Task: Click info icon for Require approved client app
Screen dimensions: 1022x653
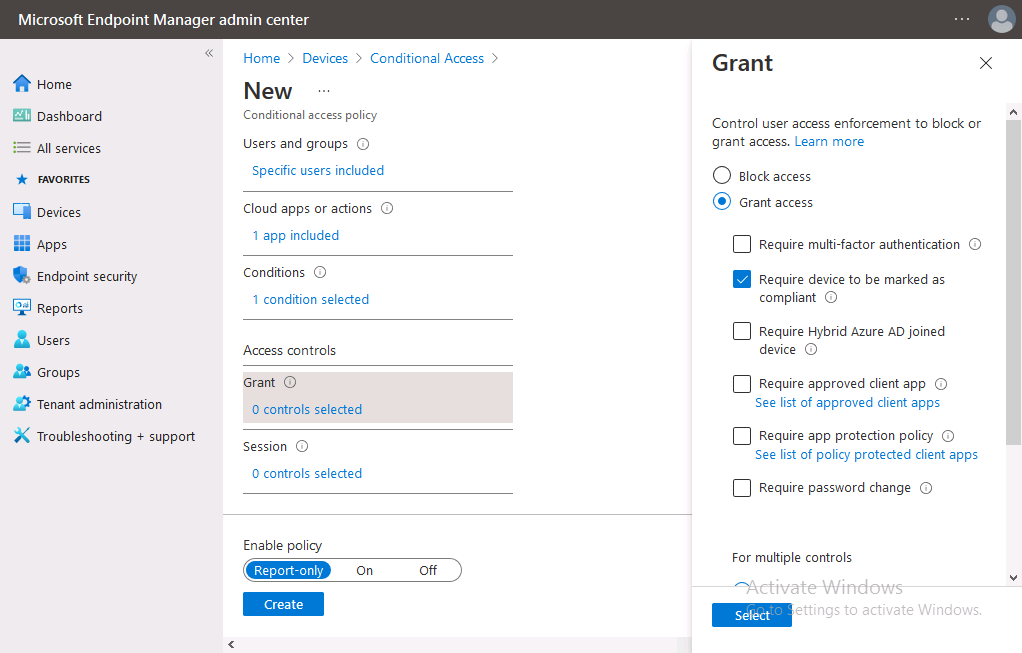Action: pos(941,384)
